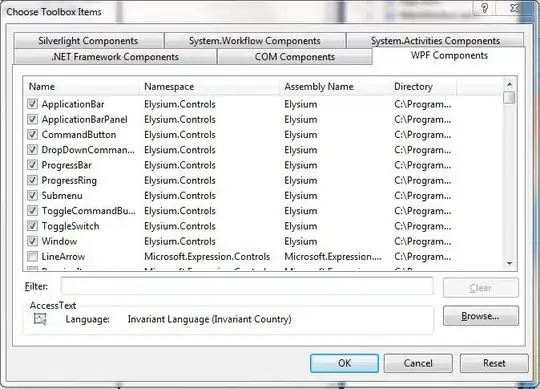Click the help question mark icon
The width and height of the screenshot is (540, 389).
tap(484, 8)
